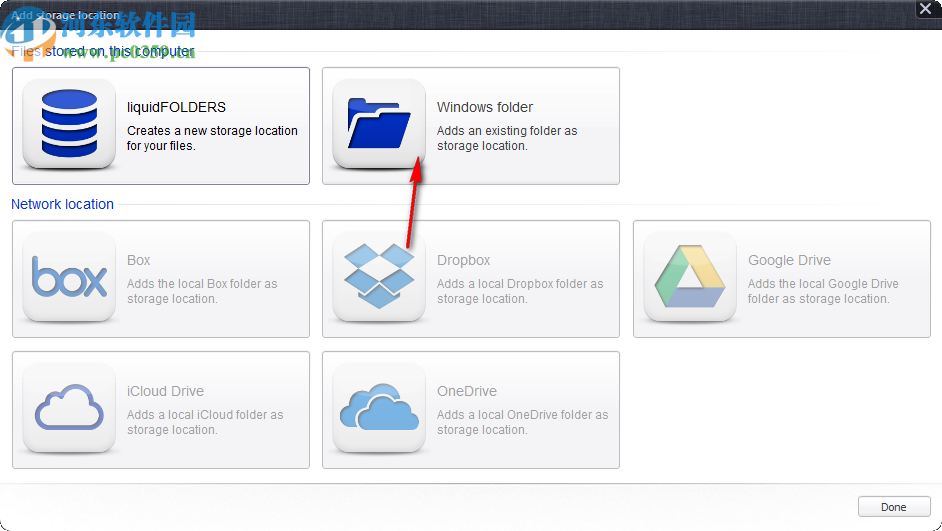Click the Box logo icon
This screenshot has height=531, width=942.
pyautogui.click(x=69, y=277)
